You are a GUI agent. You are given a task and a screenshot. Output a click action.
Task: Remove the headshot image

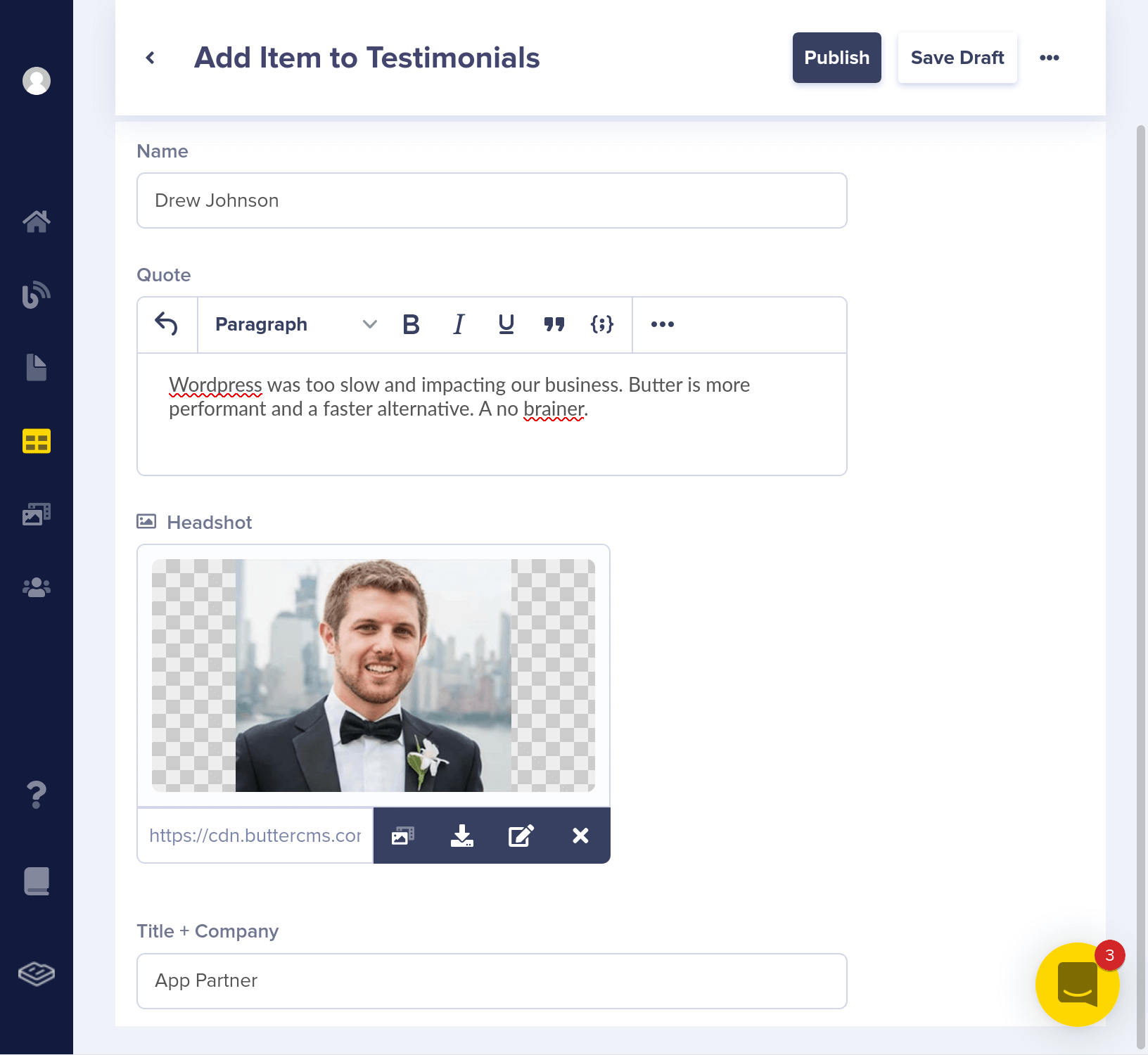tap(580, 836)
